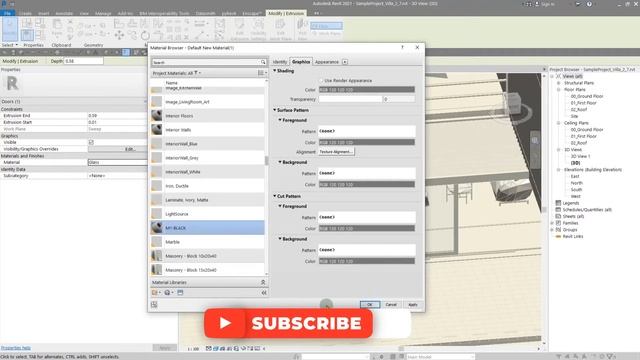Click the Revit help icon in title bar
The image size is (640, 360).
click(589, 4)
